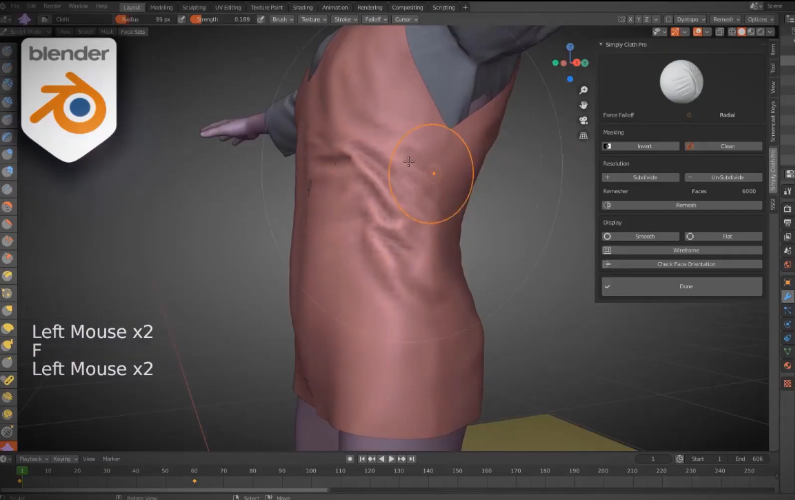Open the Dyntopo dropdown

point(691,19)
